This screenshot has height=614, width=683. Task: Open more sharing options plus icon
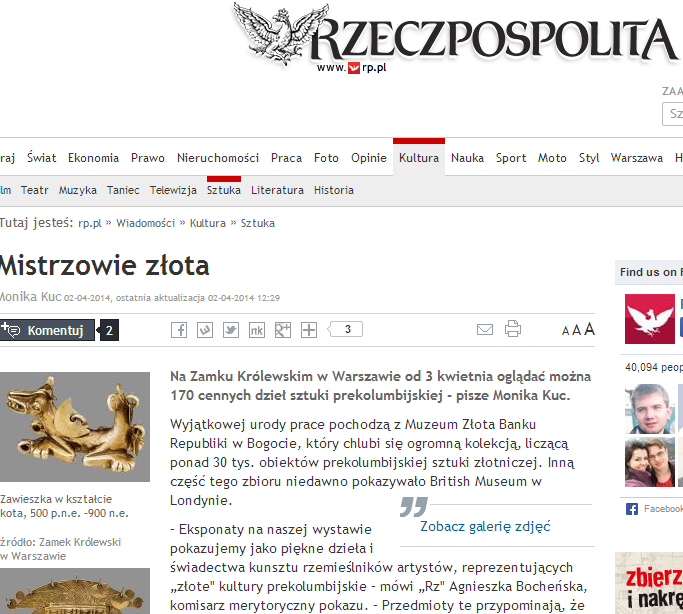pos(309,330)
